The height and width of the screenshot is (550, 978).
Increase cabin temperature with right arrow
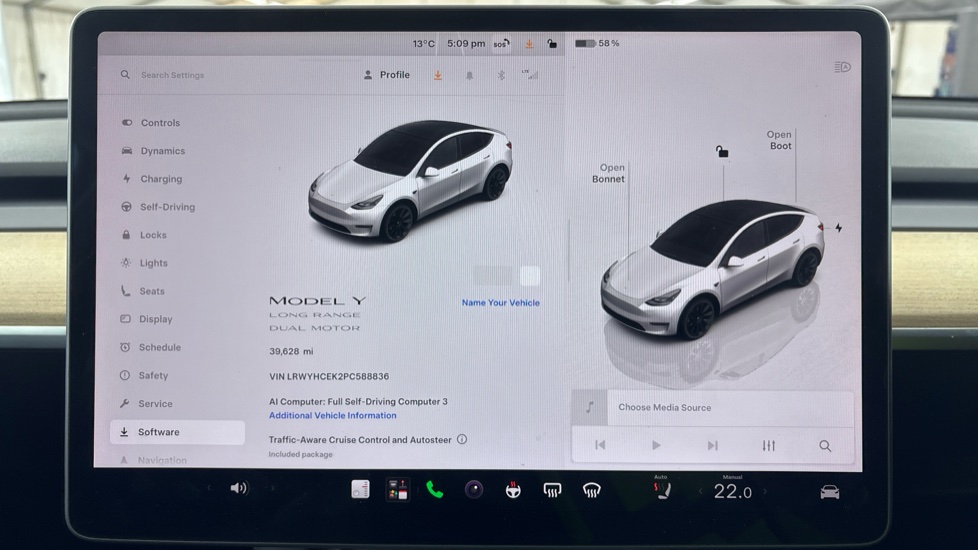(x=765, y=491)
